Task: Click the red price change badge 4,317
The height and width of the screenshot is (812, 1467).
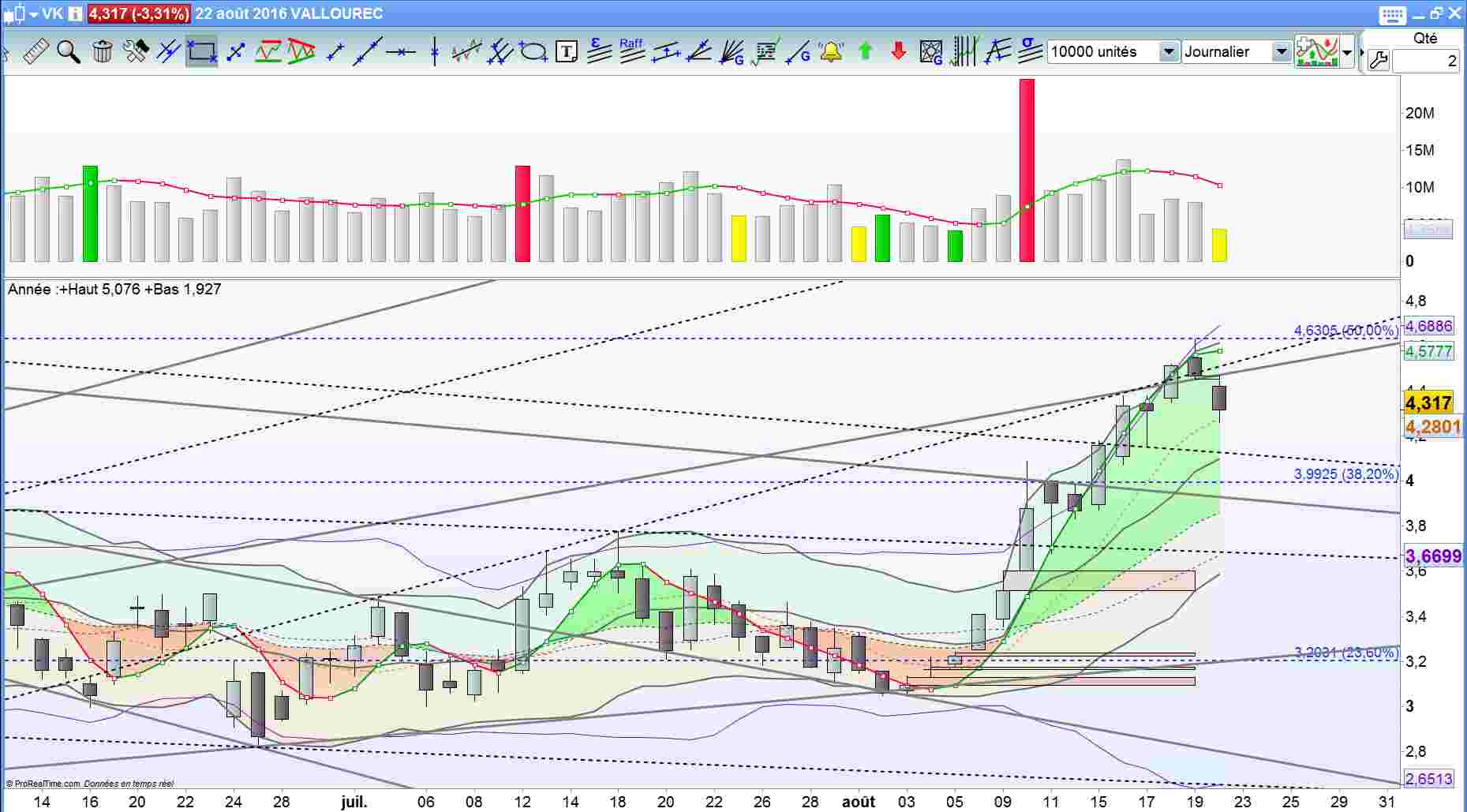Action: pos(138,13)
